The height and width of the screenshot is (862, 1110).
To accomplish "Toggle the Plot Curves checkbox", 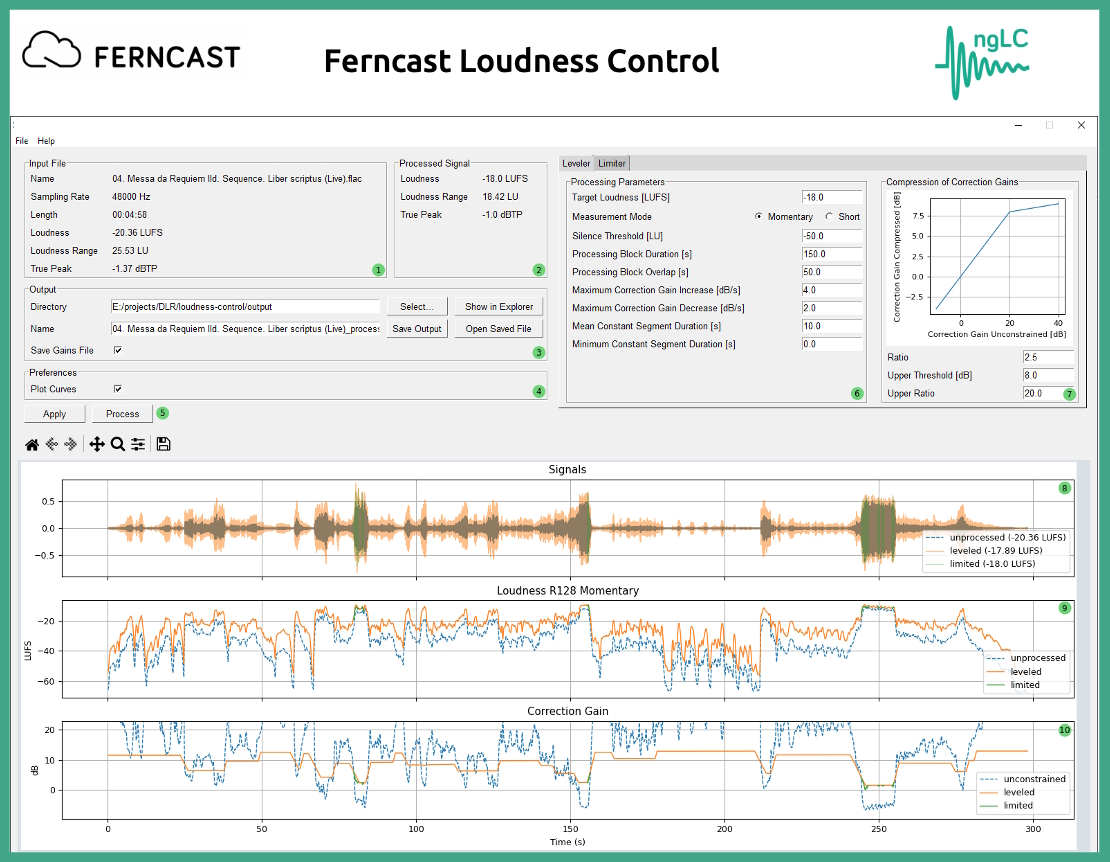I will [x=118, y=389].
